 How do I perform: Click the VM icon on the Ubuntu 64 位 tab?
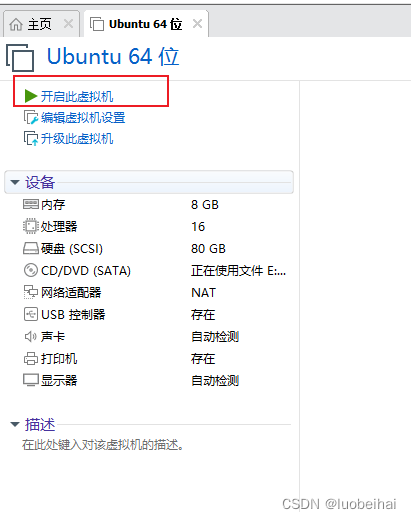point(97,24)
